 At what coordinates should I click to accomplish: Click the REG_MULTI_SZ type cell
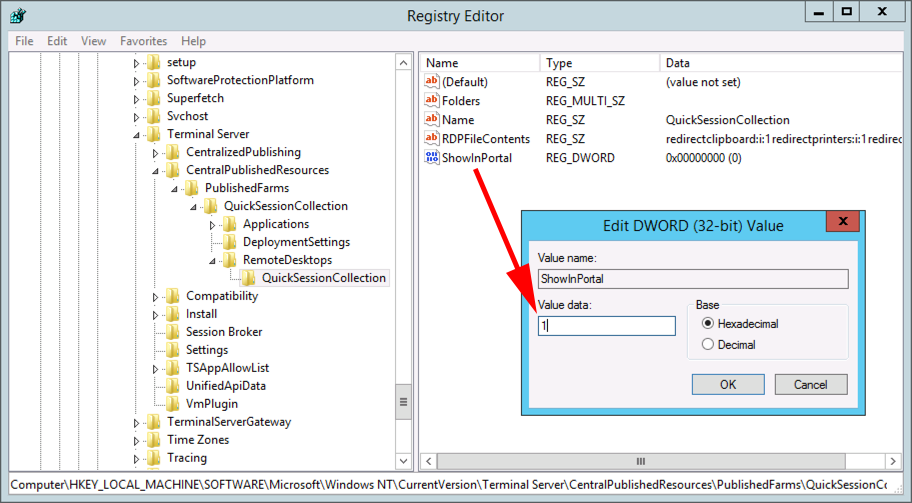pyautogui.click(x=585, y=101)
